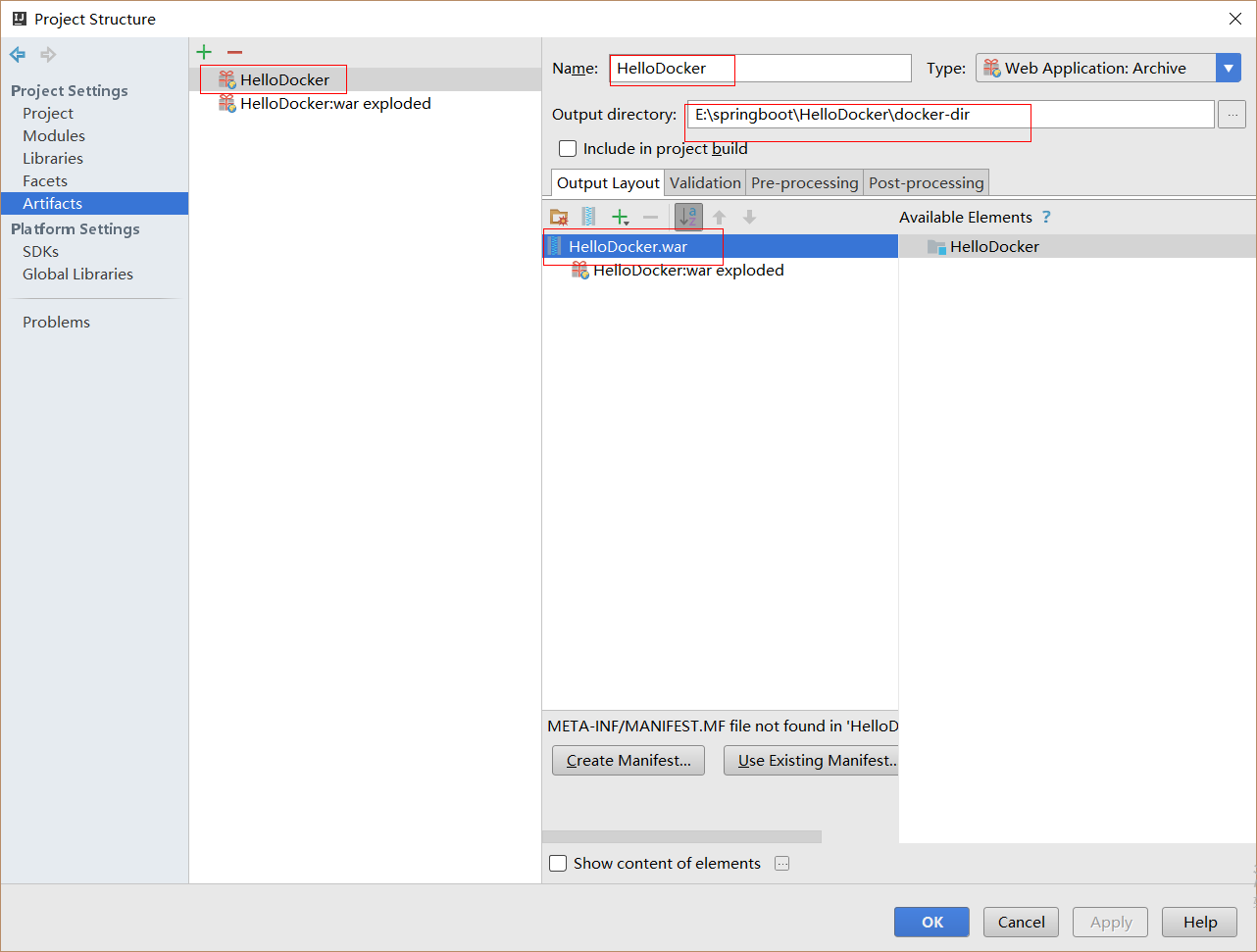Open the artifact Type dropdown

tap(1109, 68)
